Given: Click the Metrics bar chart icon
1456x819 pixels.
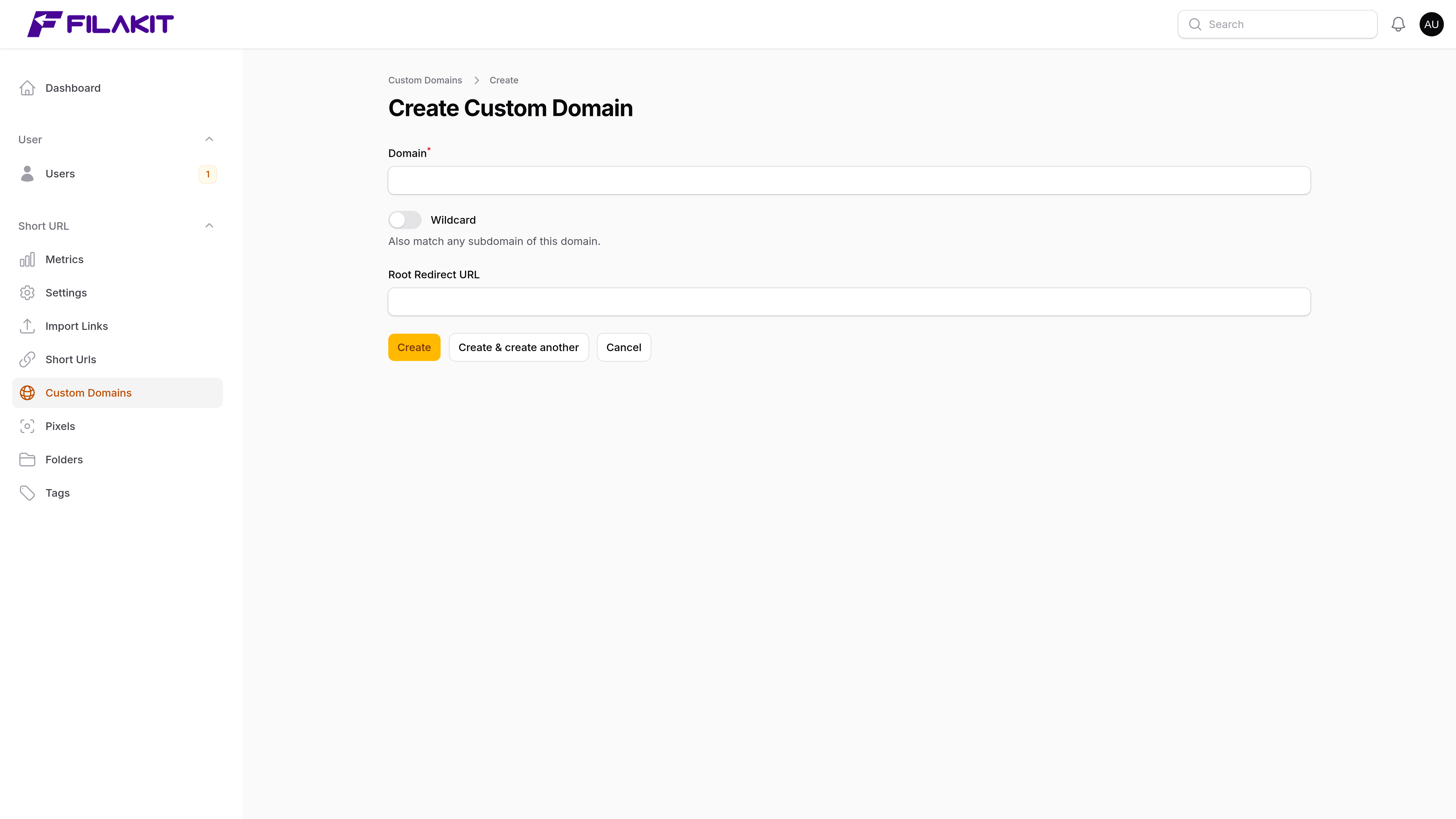Looking at the screenshot, I should (x=27, y=259).
